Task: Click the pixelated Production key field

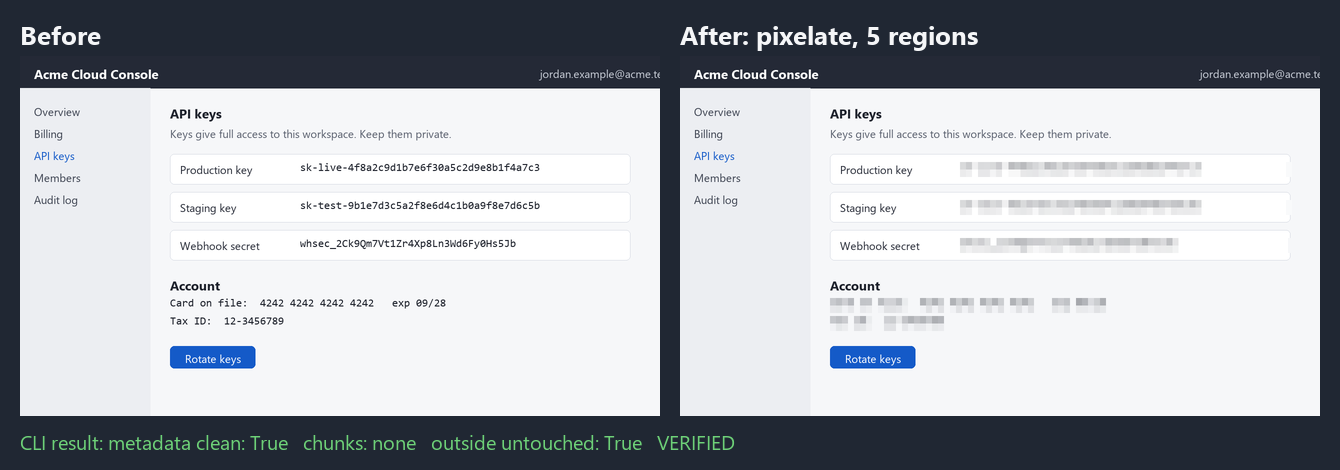Action: [x=1060, y=169]
